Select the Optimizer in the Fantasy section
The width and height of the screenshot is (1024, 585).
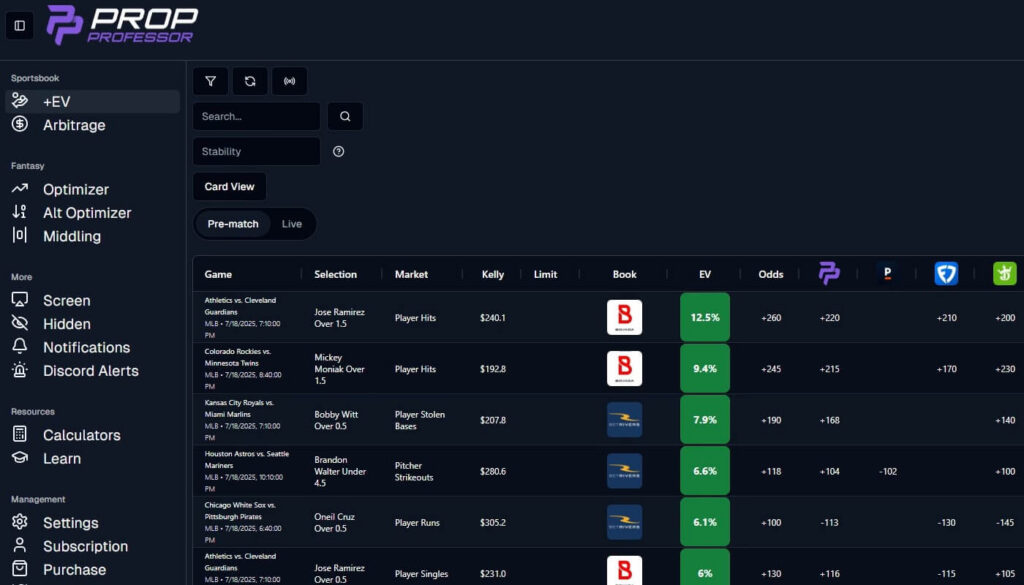[77, 189]
